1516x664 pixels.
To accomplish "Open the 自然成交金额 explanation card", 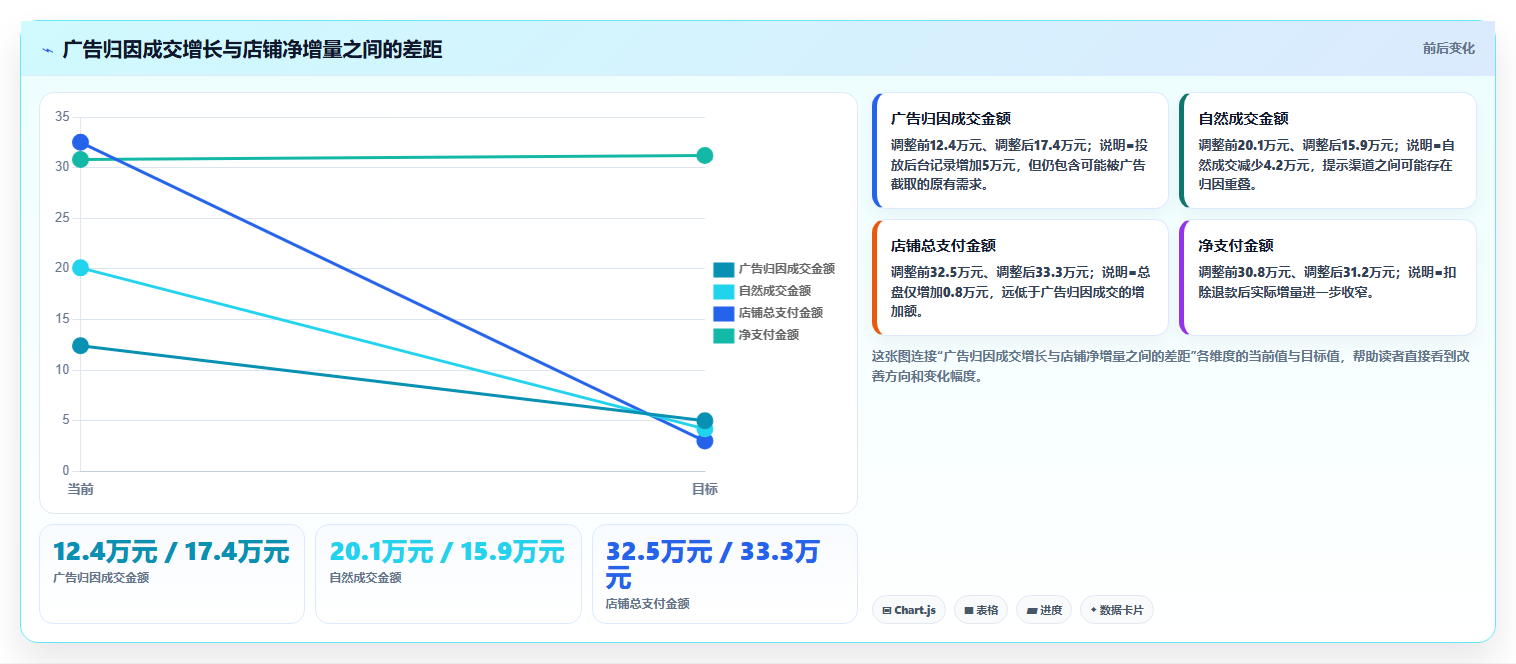I will pyautogui.click(x=1328, y=150).
